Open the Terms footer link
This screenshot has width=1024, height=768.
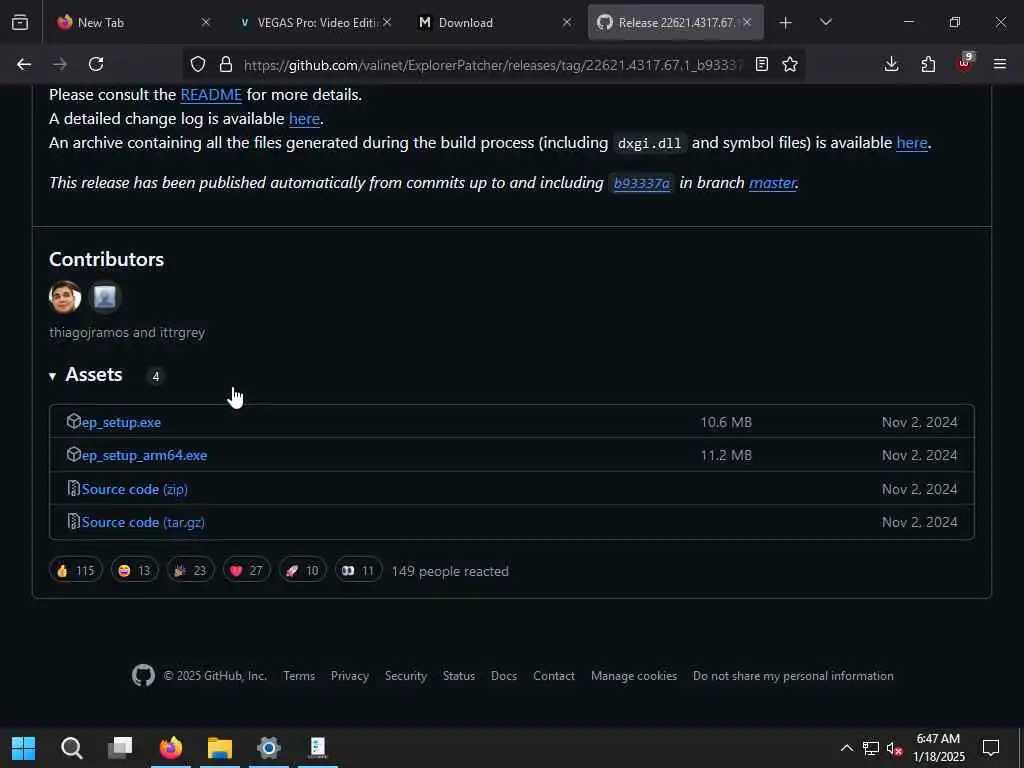pyautogui.click(x=299, y=676)
